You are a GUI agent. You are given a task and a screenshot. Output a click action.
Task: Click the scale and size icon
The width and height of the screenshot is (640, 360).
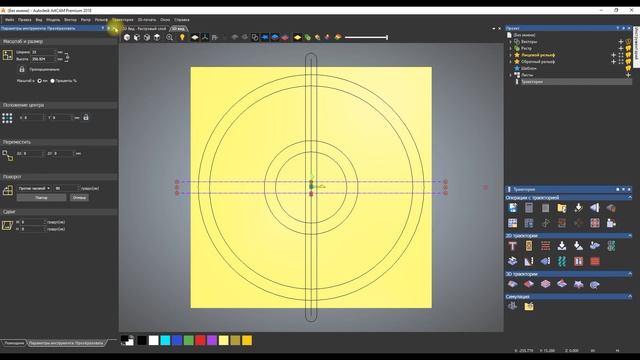click(7, 55)
